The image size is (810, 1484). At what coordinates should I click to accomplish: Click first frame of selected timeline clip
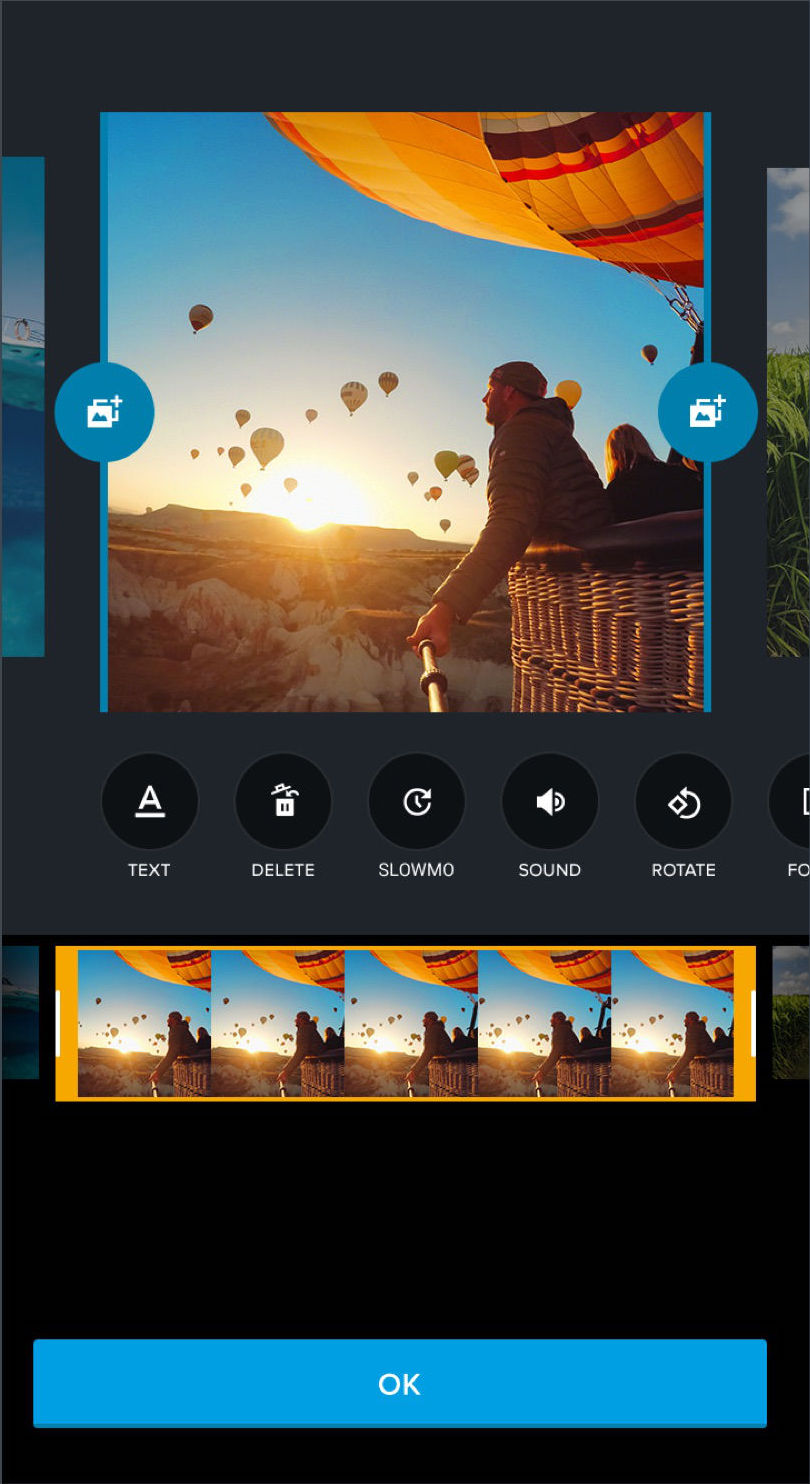pos(144,1023)
